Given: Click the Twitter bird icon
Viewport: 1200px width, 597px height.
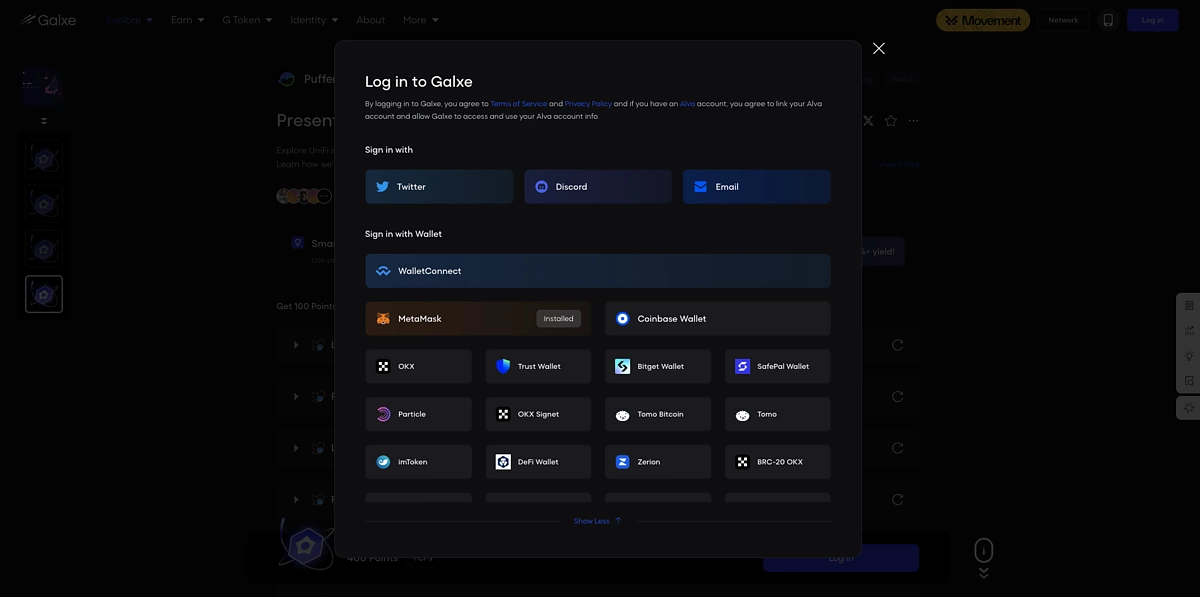Looking at the screenshot, I should tap(382, 187).
